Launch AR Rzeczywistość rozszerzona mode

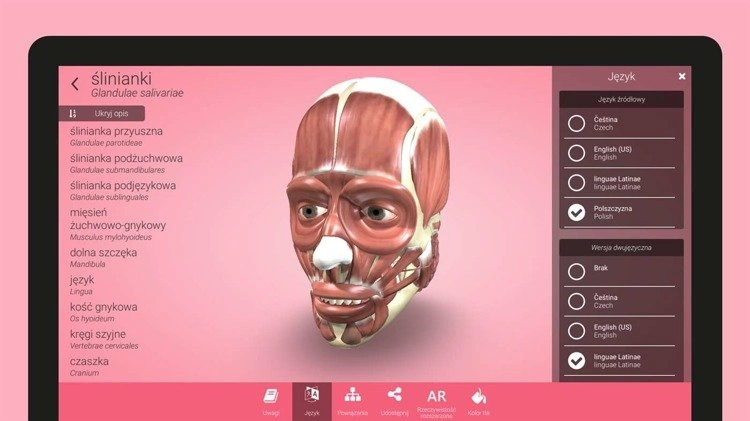(436, 398)
